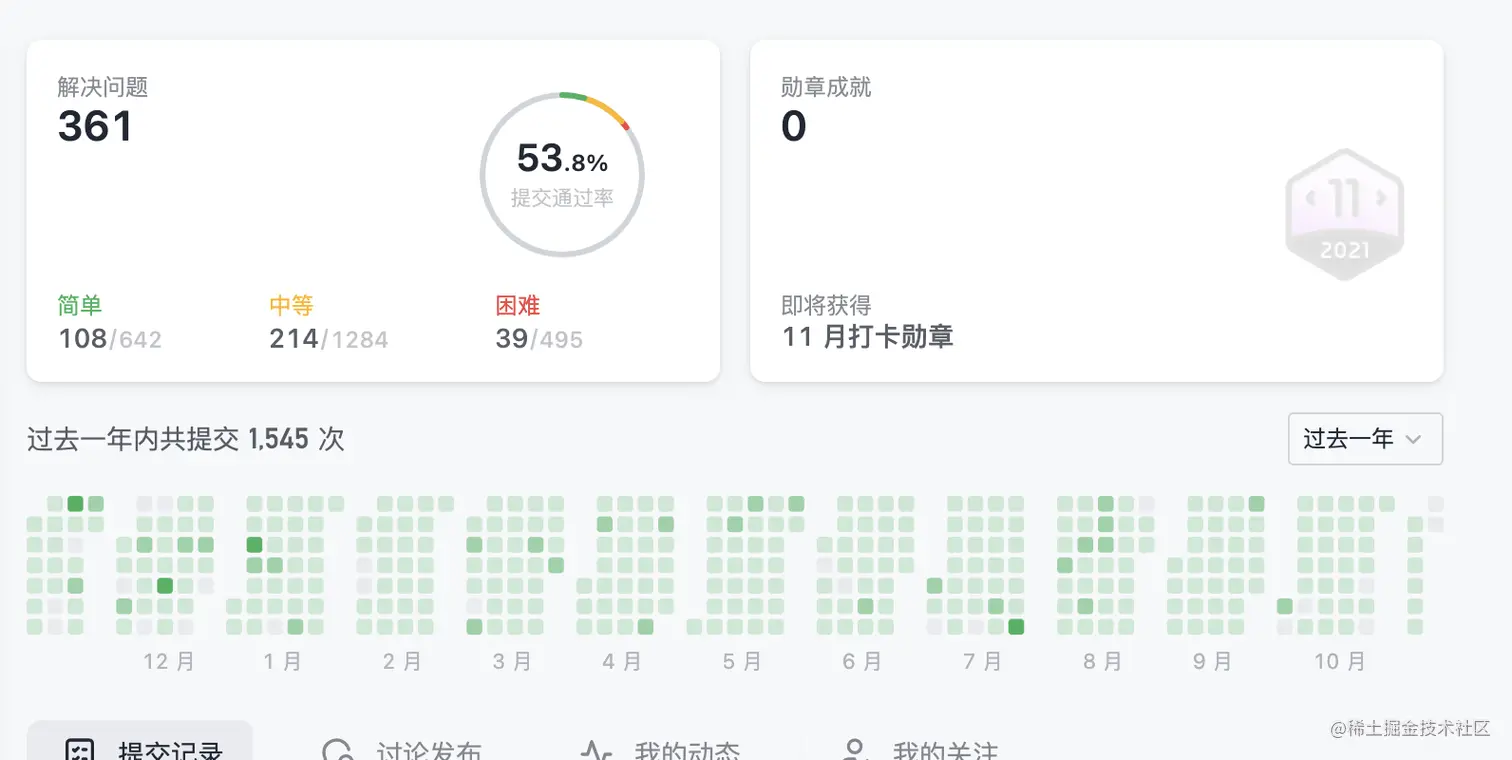Click the 10 月 month label
Screen dimensions: 1512x760
click(1339, 661)
